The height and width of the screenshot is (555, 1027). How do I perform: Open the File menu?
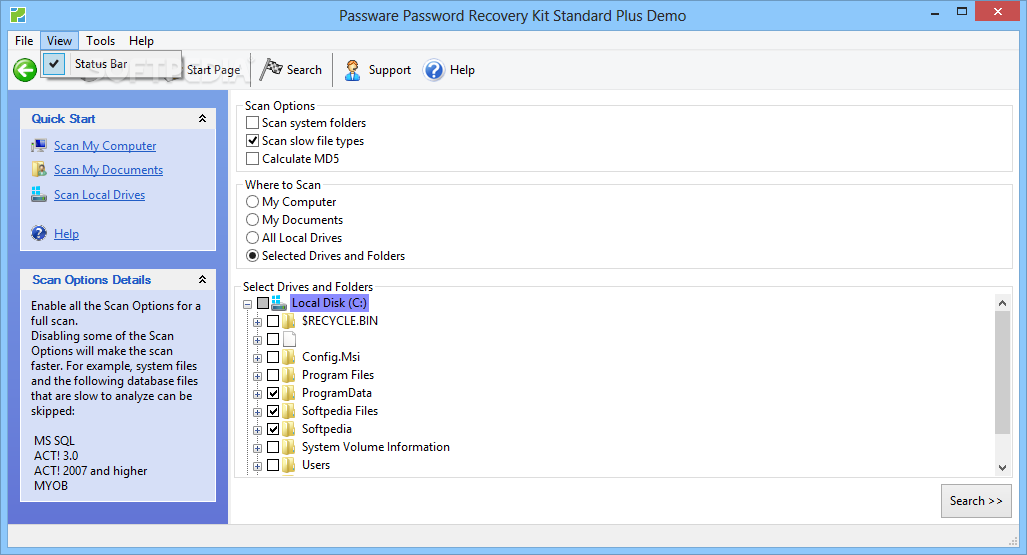[x=24, y=41]
